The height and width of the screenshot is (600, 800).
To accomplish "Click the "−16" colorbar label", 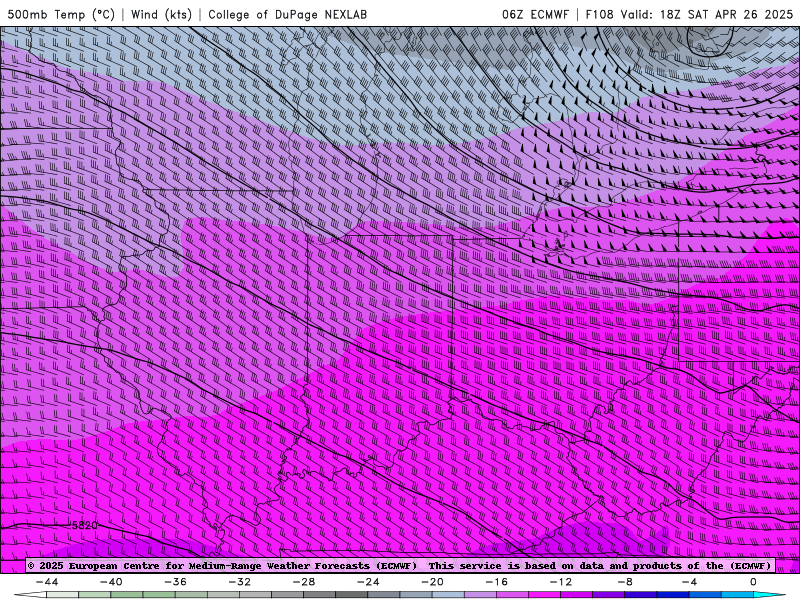I will 497,582.
